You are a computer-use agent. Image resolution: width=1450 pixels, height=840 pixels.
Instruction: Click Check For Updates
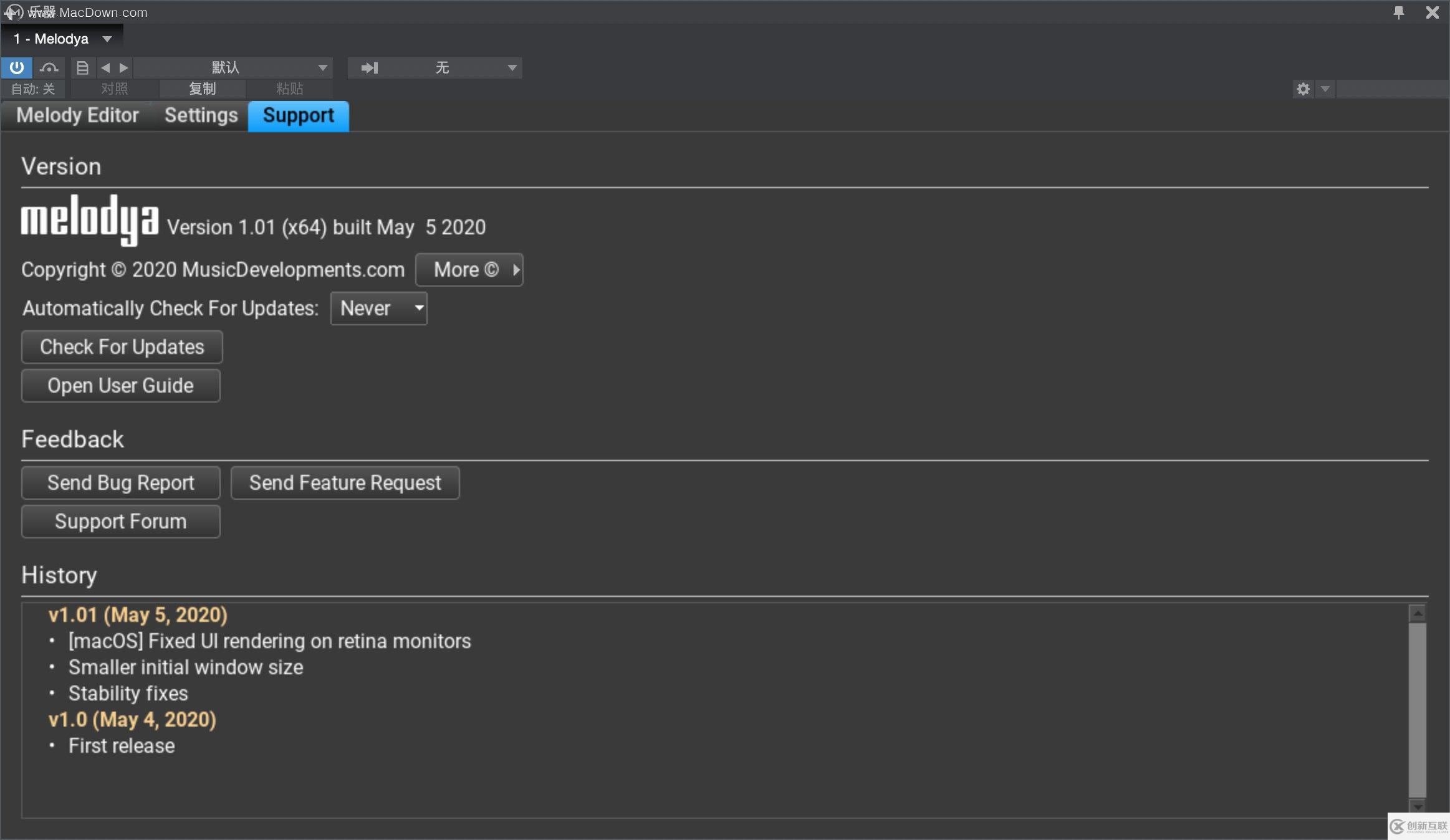[122, 347]
